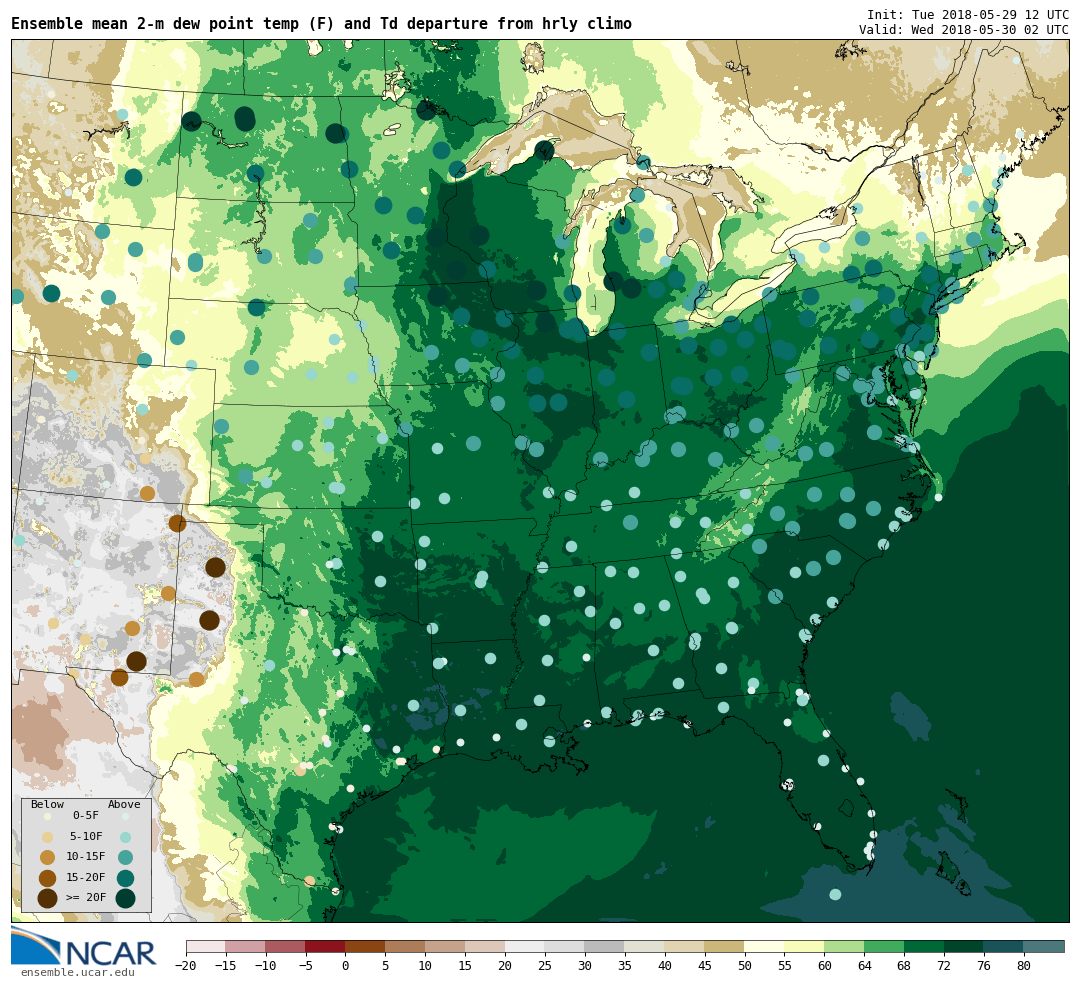
Task: Select the '>= 20F' Above legend circle
Action: [x=125, y=898]
